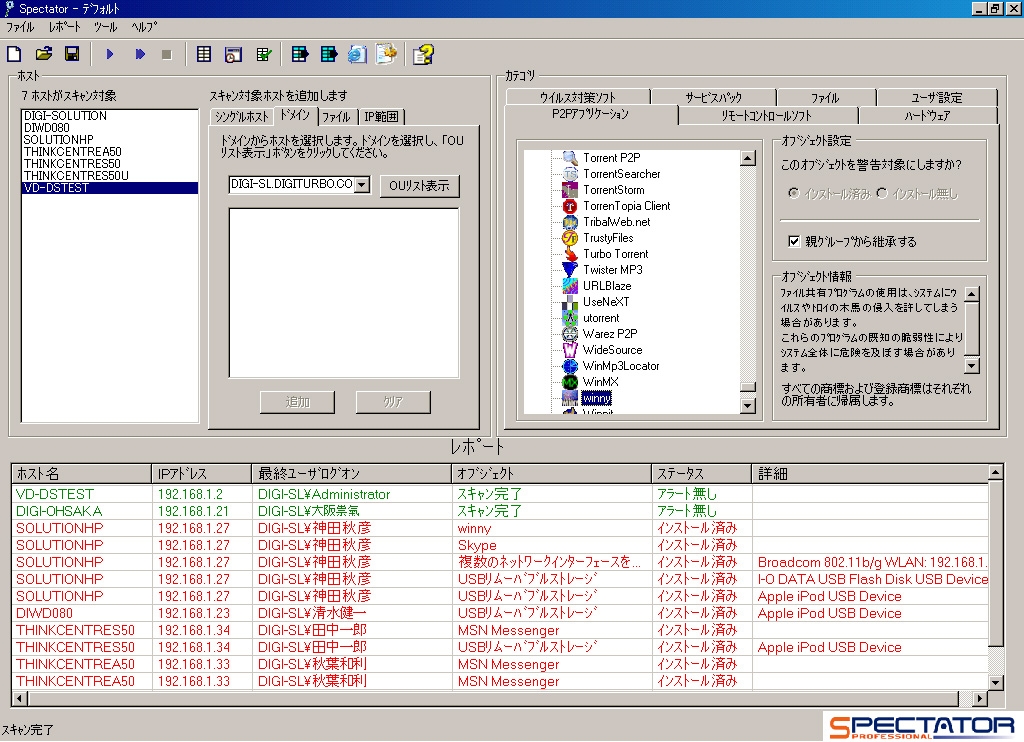Save profile with the floppy disk icon
Viewport: 1024px width, 742px height.
(72, 54)
